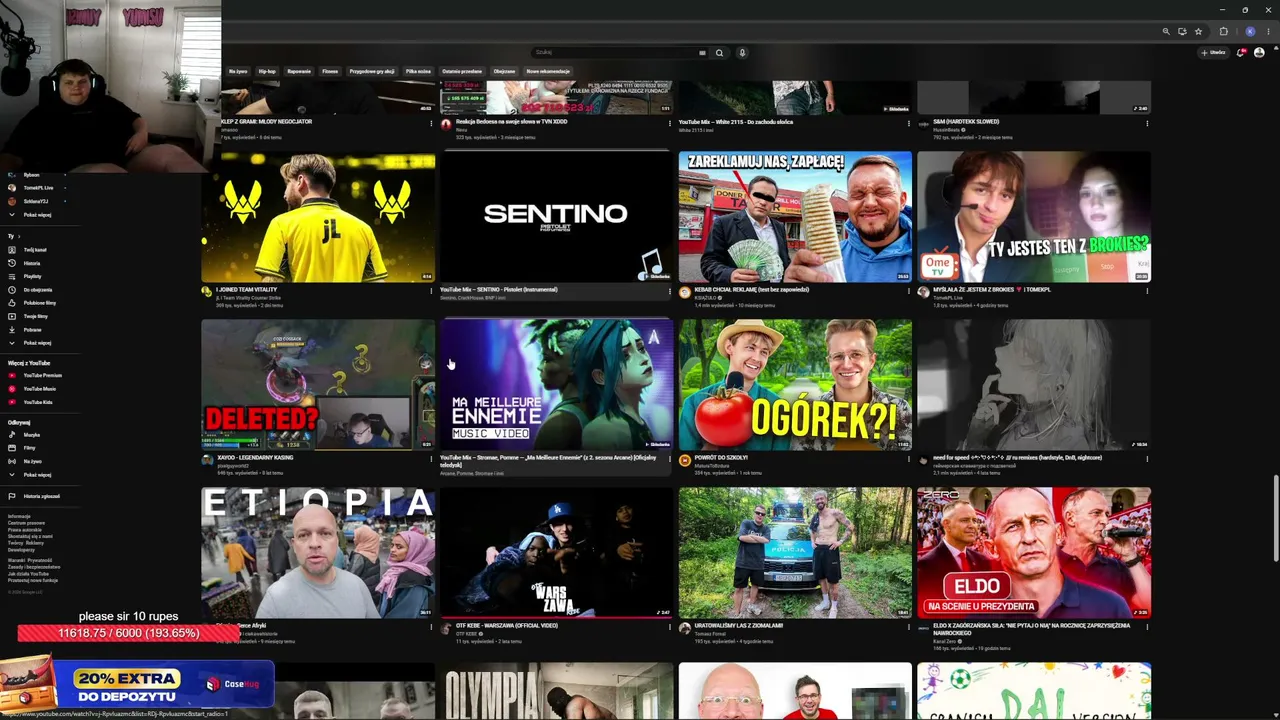Play the ETIOPIA video thumbnail

(318, 552)
